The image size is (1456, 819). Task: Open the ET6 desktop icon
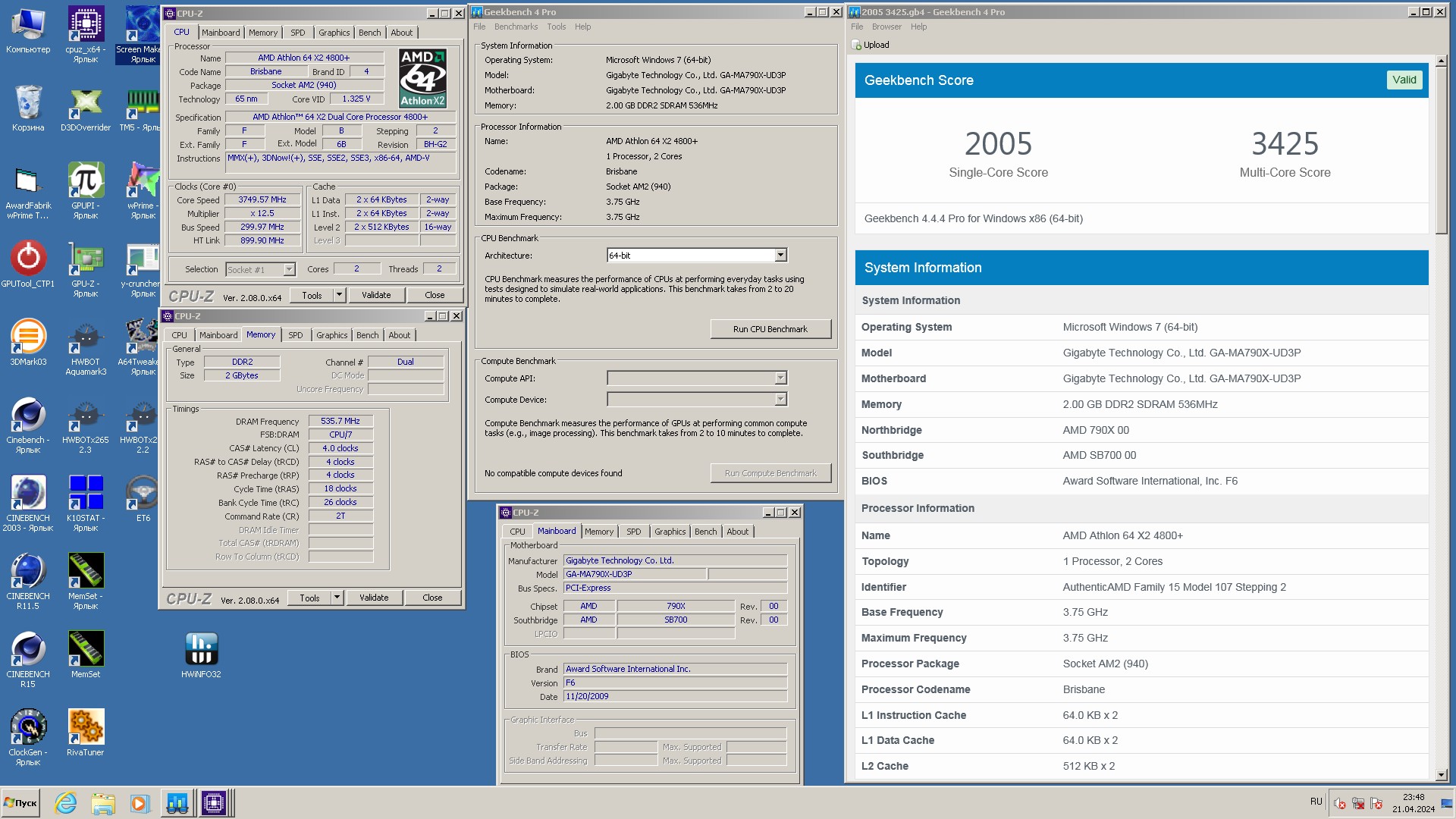[143, 499]
